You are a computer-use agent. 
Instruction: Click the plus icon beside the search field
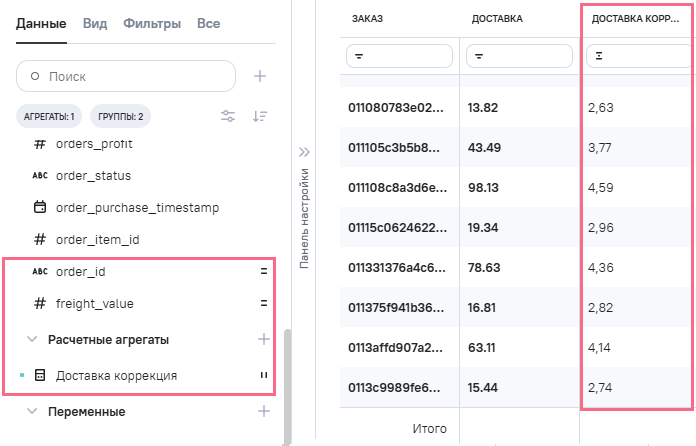[x=259, y=76]
